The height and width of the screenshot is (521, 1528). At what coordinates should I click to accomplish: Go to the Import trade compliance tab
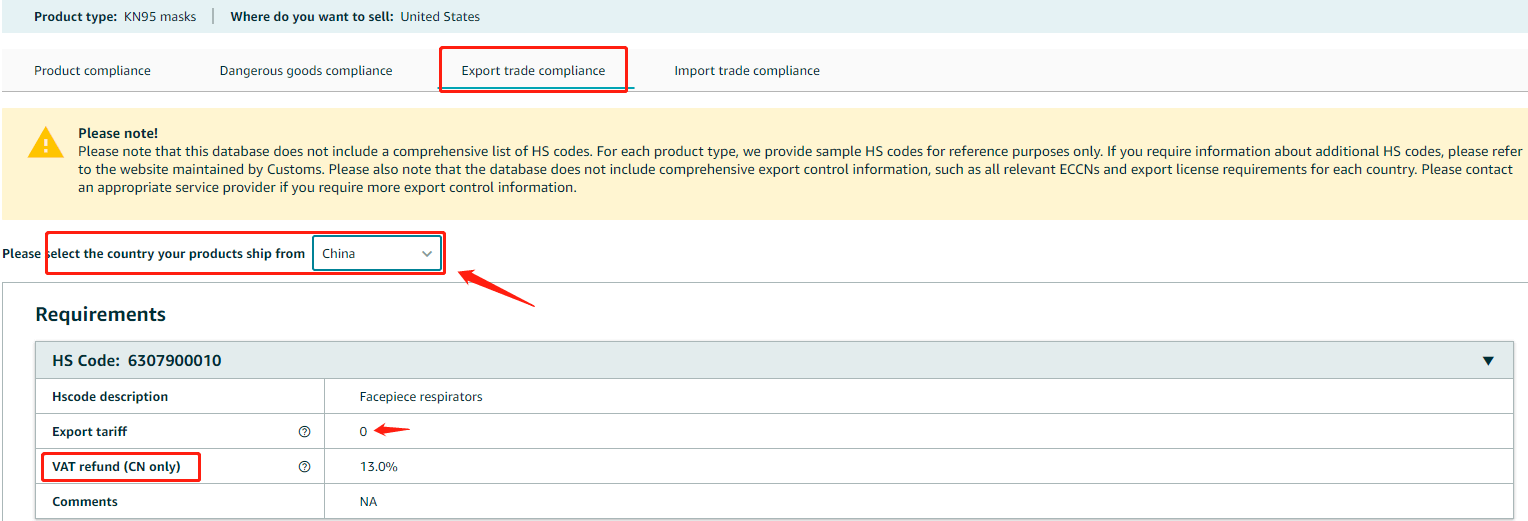747,71
